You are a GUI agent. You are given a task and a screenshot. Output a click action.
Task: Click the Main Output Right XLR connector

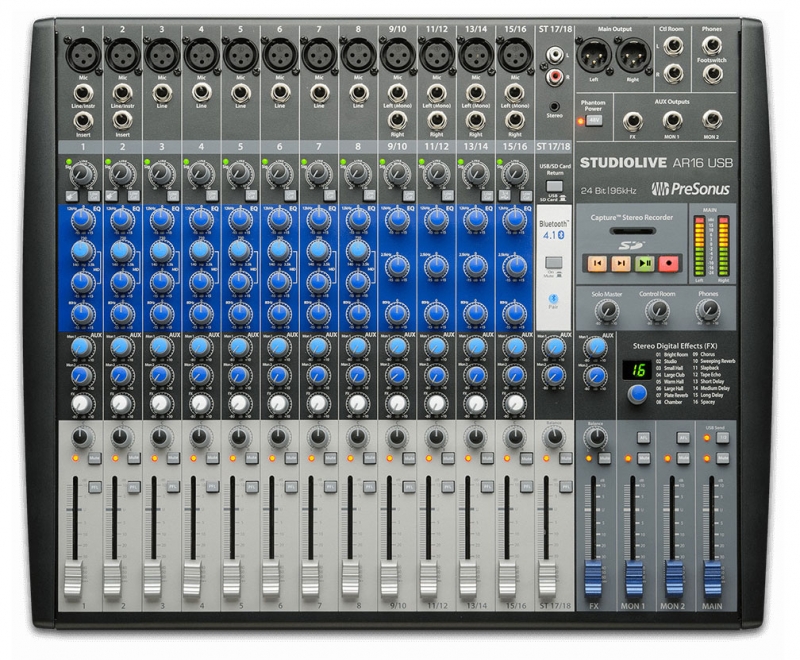[x=633, y=55]
